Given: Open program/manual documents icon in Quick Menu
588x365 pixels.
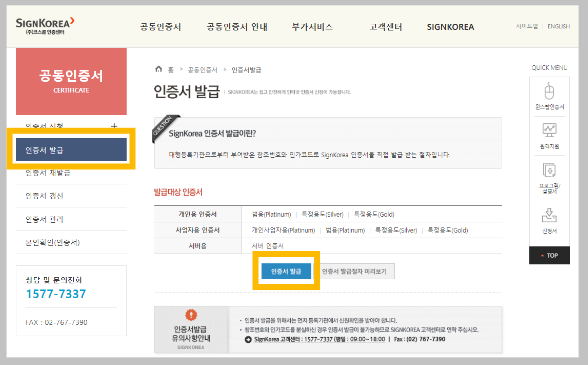Looking at the screenshot, I should 549,170.
